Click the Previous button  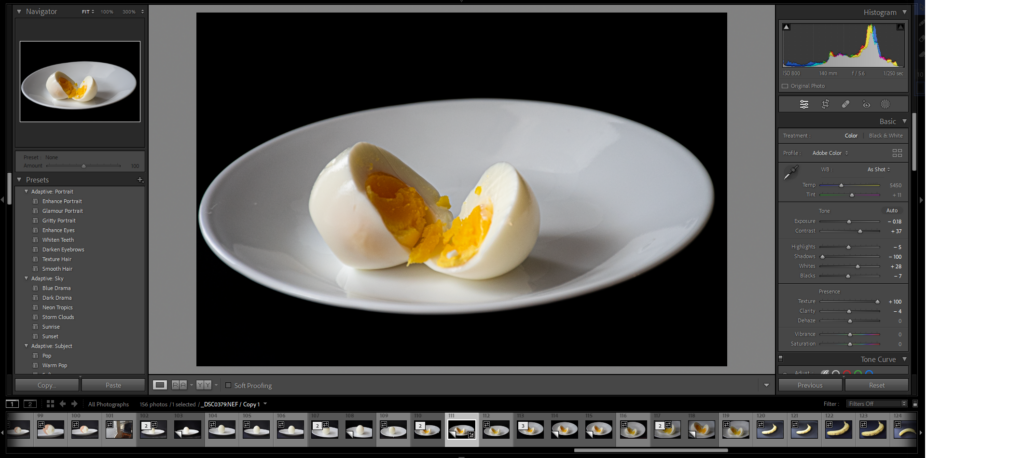[810, 385]
